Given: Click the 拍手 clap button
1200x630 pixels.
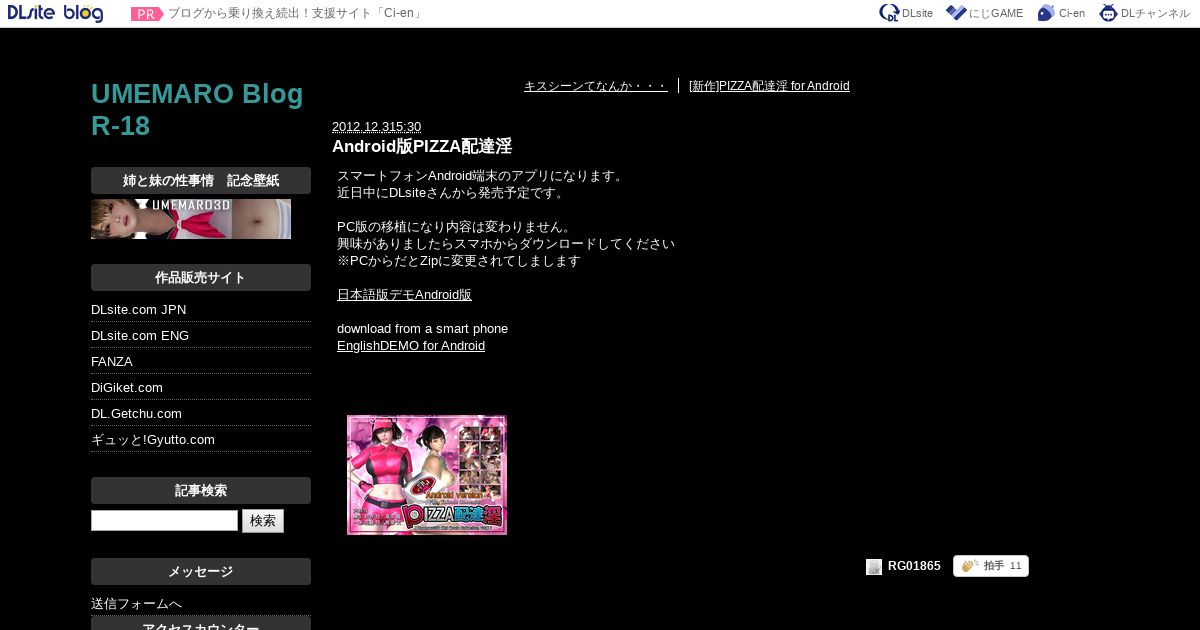Looking at the screenshot, I should click(991, 566).
